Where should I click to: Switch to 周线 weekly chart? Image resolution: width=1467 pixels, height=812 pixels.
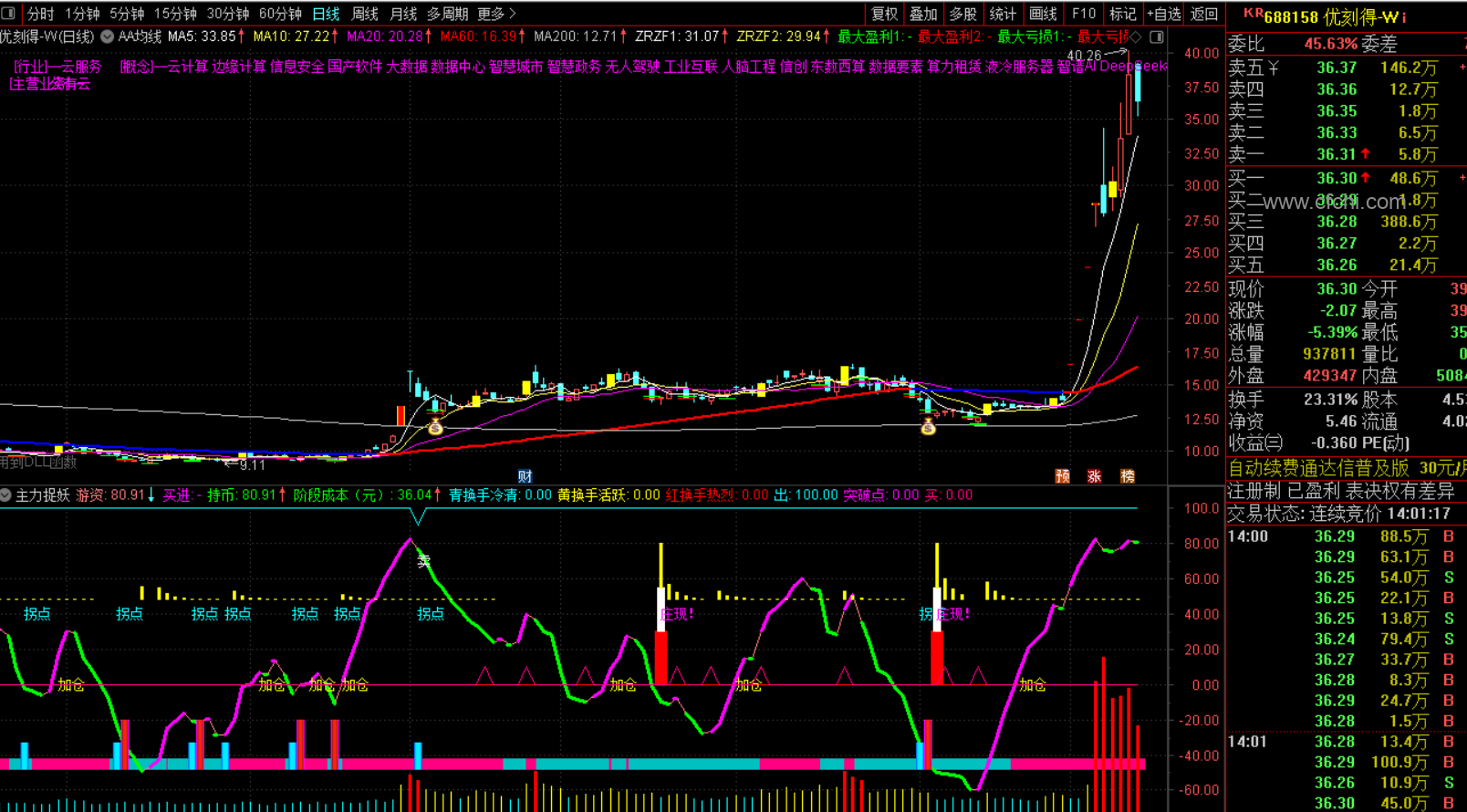tap(365, 14)
